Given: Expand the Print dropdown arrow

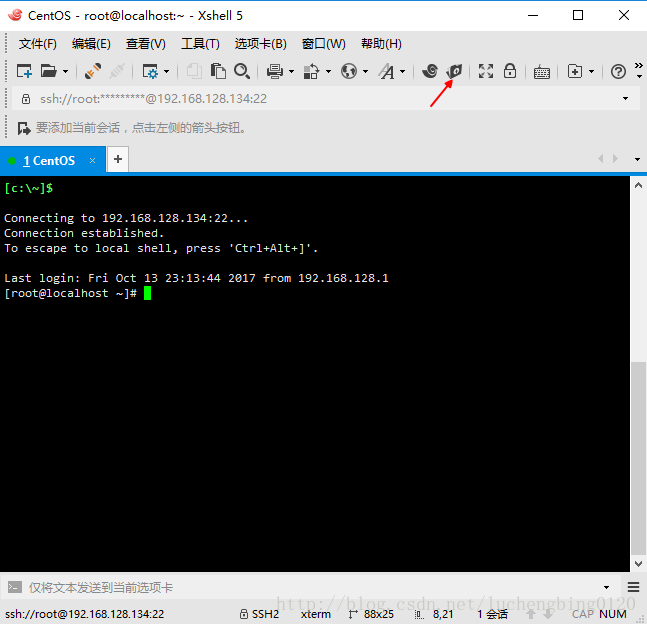Looking at the screenshot, I should coord(291,72).
